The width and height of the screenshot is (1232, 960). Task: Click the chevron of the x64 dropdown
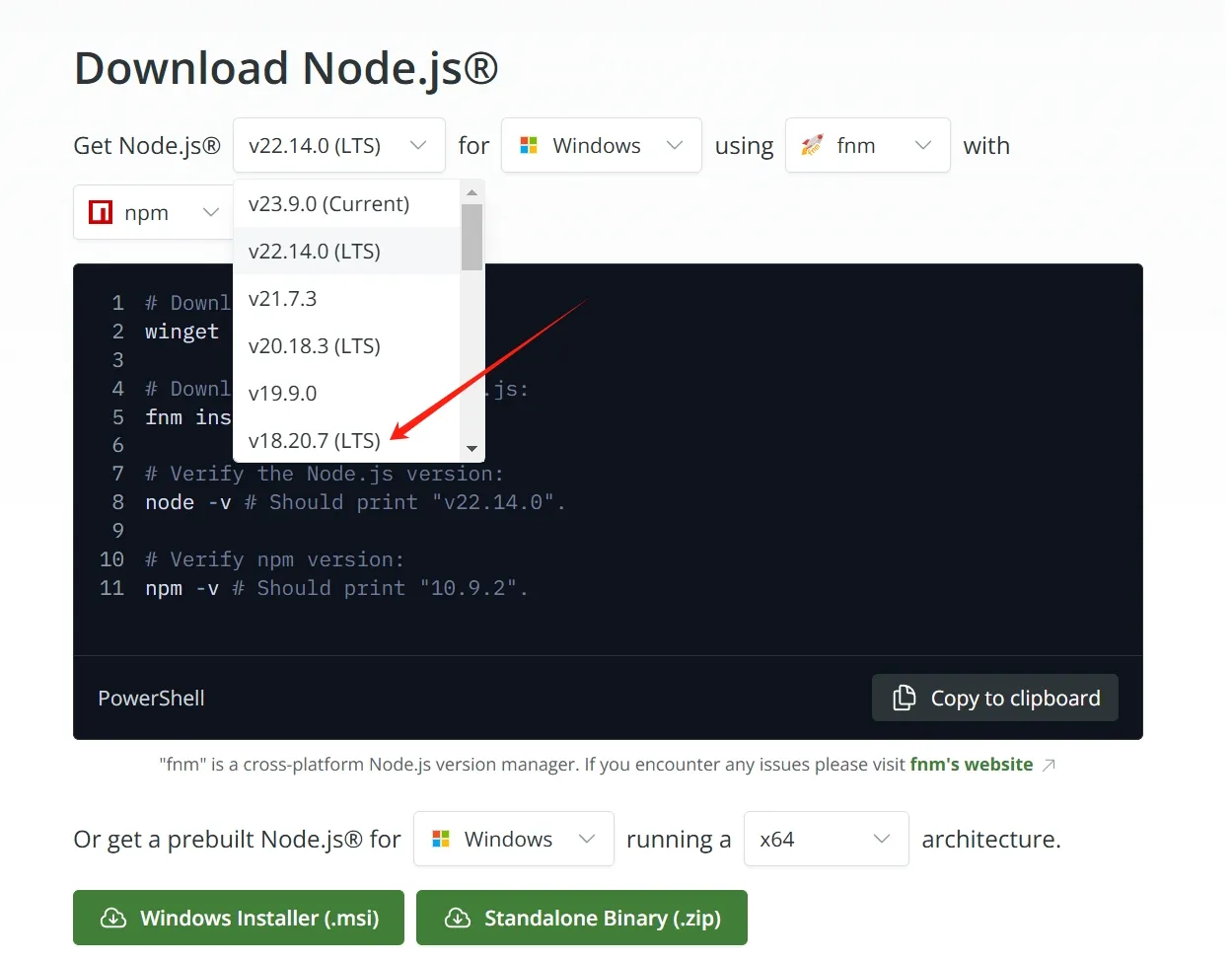[882, 839]
